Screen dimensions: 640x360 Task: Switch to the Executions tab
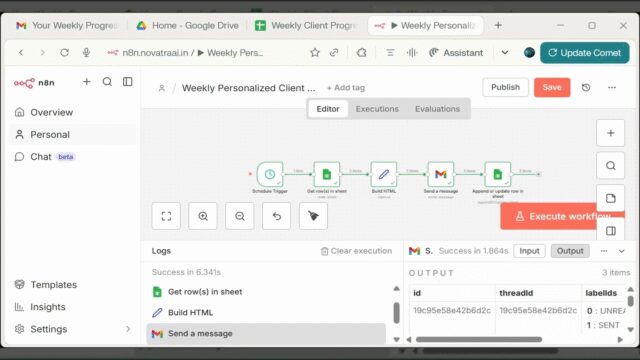coord(377,109)
